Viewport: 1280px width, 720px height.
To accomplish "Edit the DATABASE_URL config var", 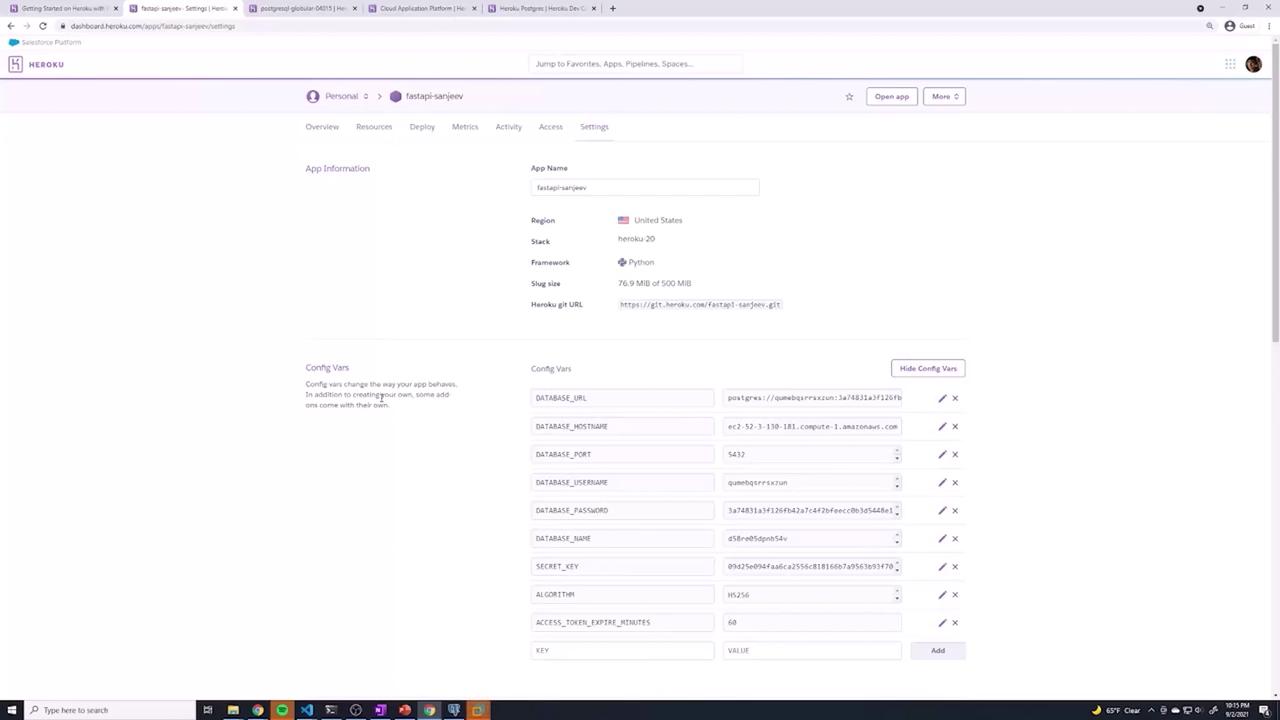I will click(x=942, y=398).
